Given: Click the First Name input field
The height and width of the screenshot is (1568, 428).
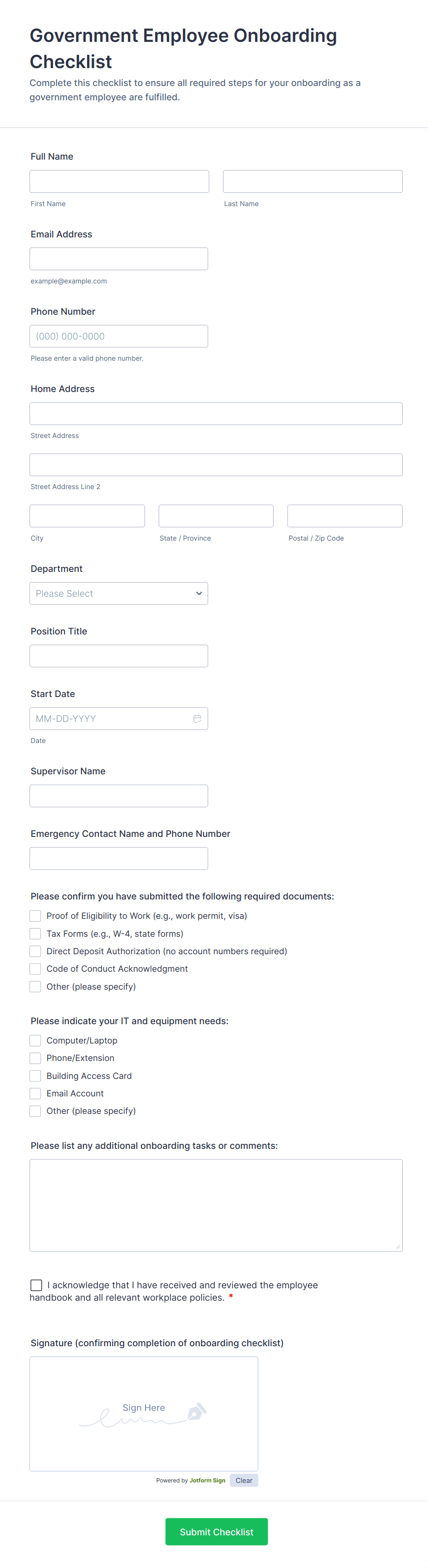Looking at the screenshot, I should (119, 181).
